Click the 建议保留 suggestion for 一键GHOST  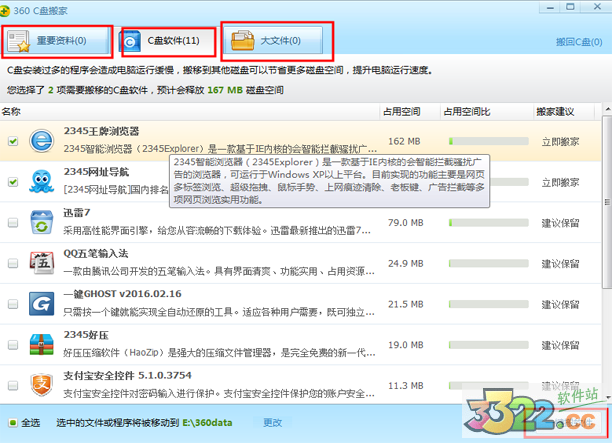click(560, 304)
